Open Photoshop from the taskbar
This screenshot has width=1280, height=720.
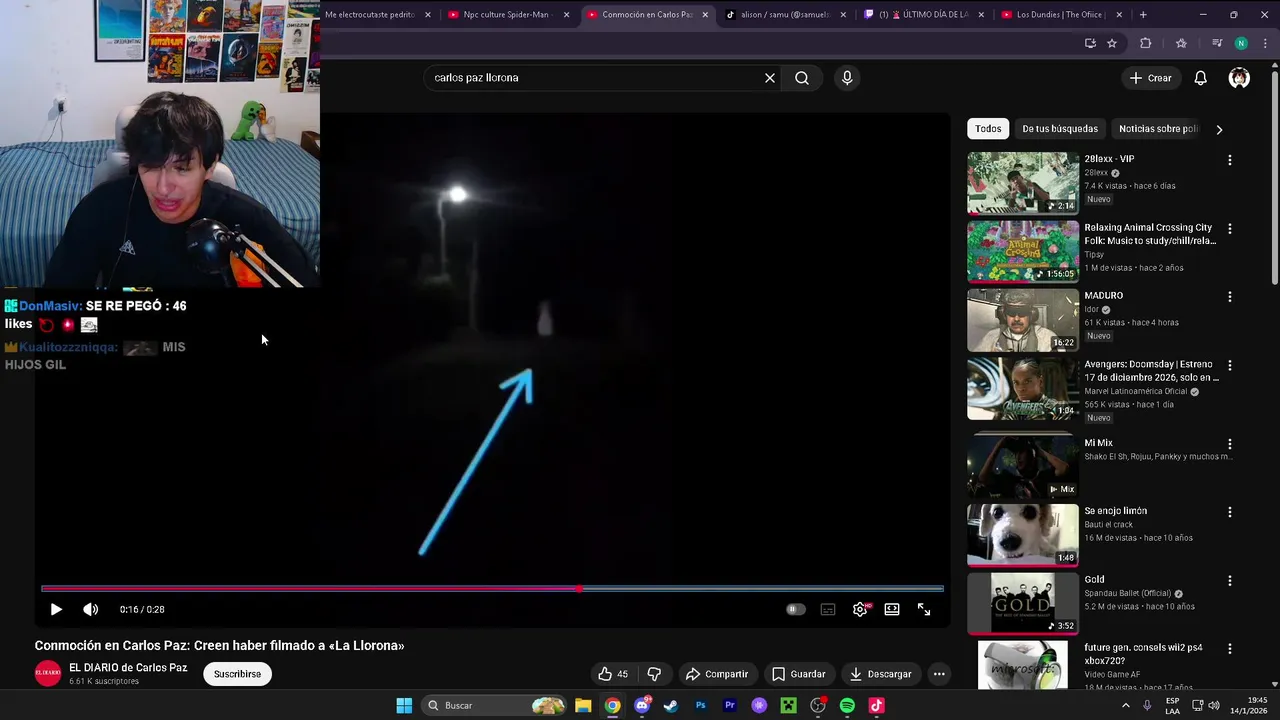(701, 706)
